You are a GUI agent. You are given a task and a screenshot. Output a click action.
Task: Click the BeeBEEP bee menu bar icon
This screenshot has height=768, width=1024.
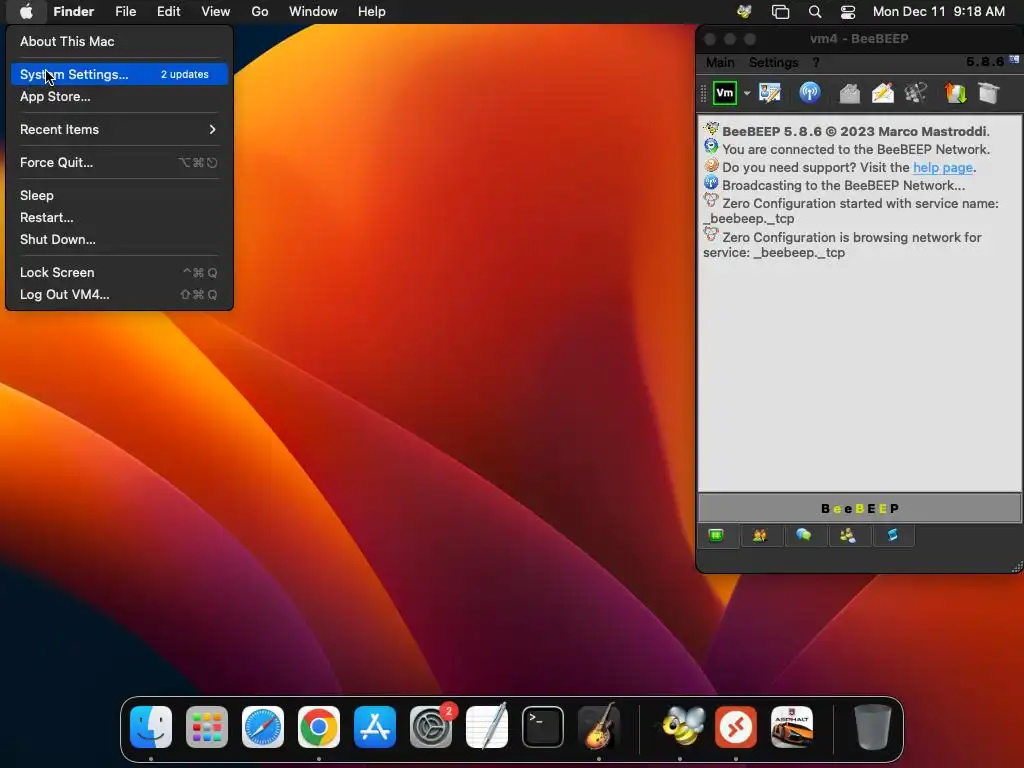coord(744,12)
